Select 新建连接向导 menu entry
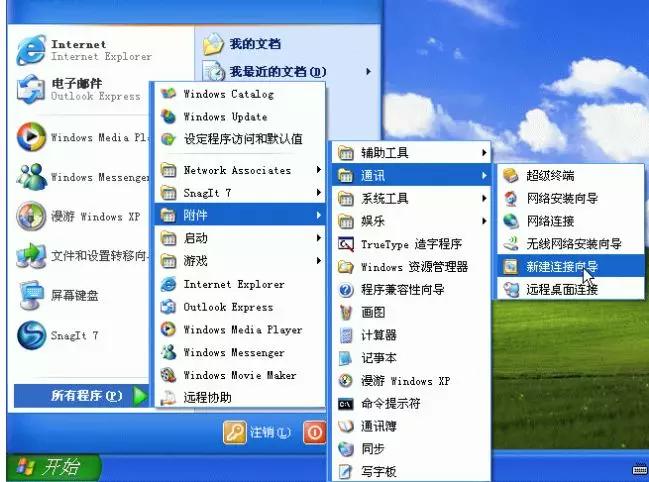Image resolution: width=649 pixels, height=482 pixels. 562,267
